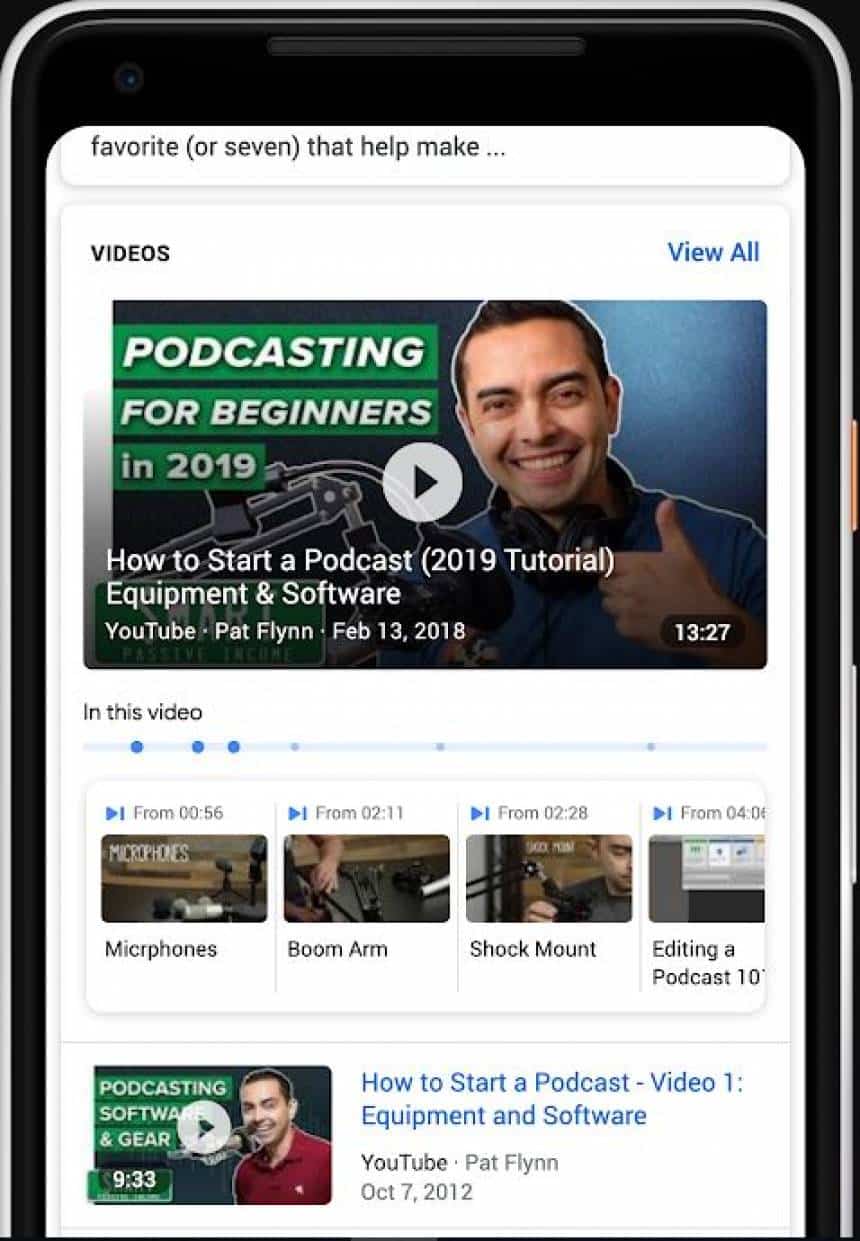Tap 'YouTube · Pat Flynn · Feb 13, 2018' caption
The height and width of the screenshot is (1241, 860).
point(285,631)
